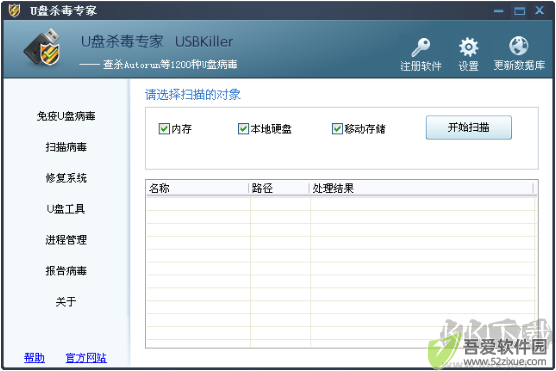Close the U盘杀毒专家 window

click(x=540, y=10)
